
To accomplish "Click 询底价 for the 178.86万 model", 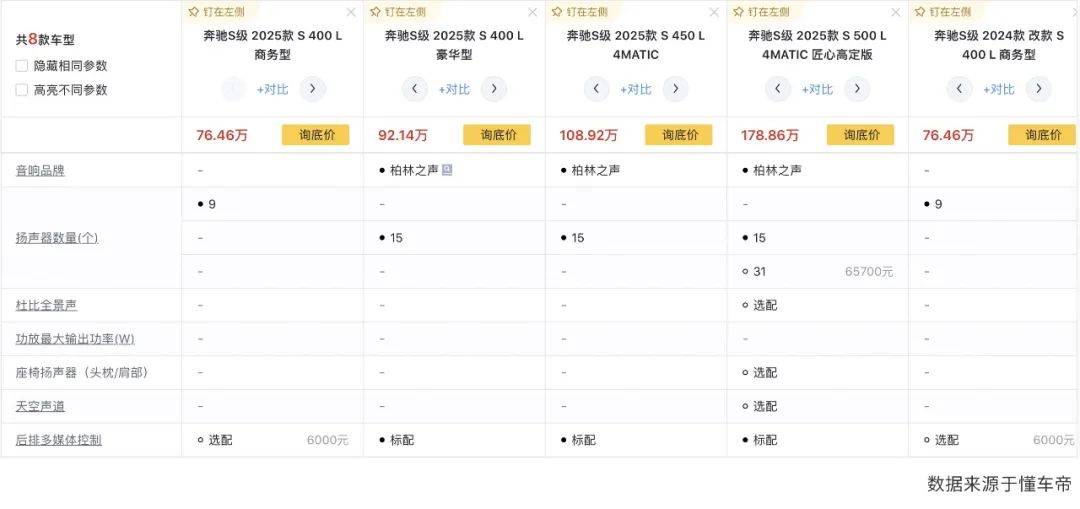I will [861, 135].
